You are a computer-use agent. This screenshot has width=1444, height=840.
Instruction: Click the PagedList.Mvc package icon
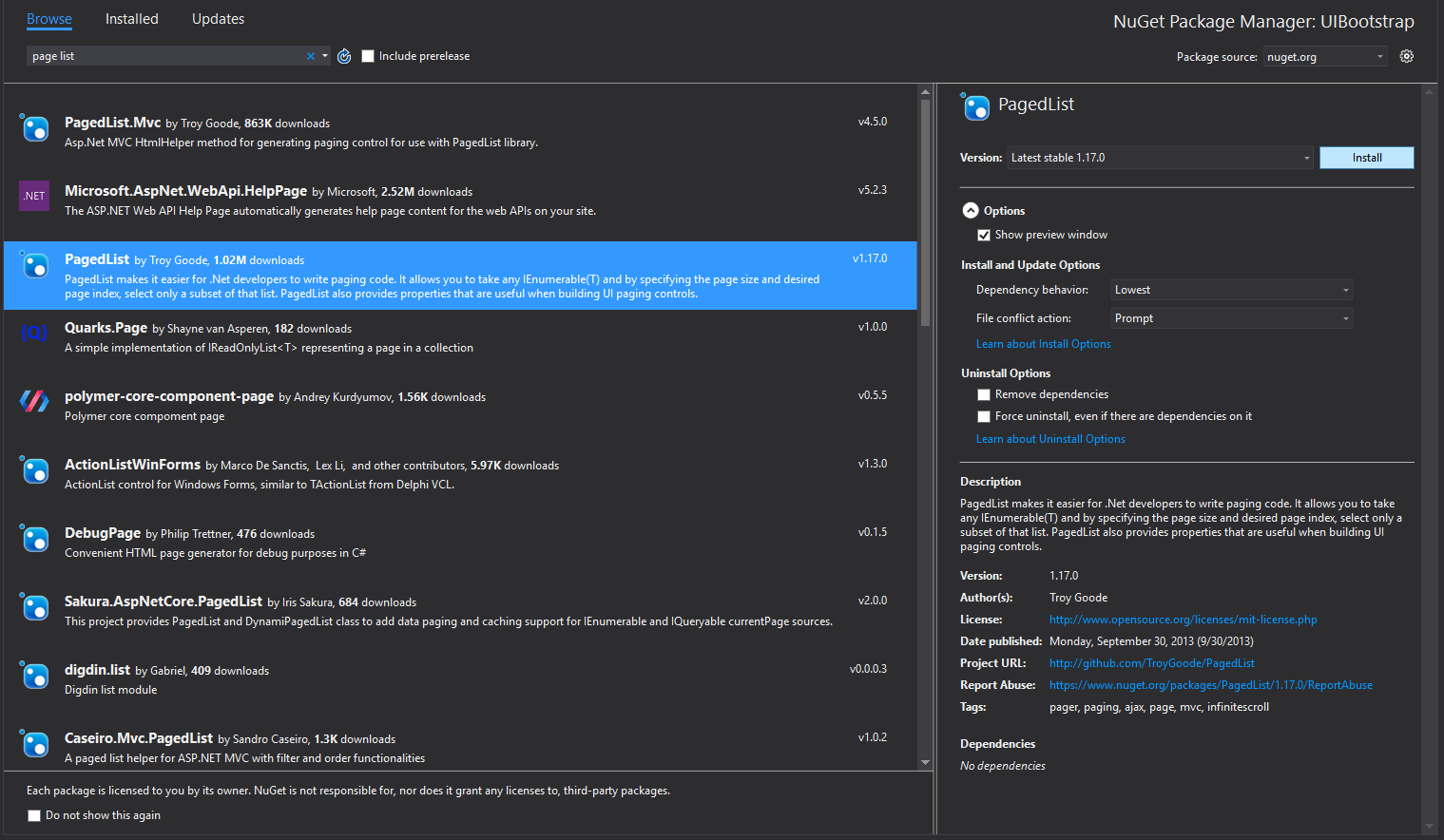[34, 127]
